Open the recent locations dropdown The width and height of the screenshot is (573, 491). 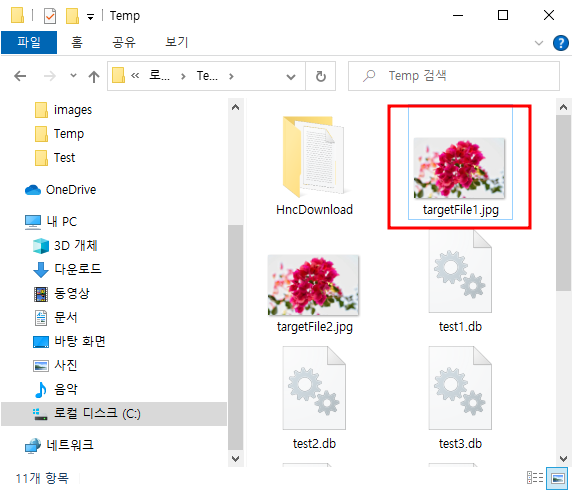tap(73, 76)
